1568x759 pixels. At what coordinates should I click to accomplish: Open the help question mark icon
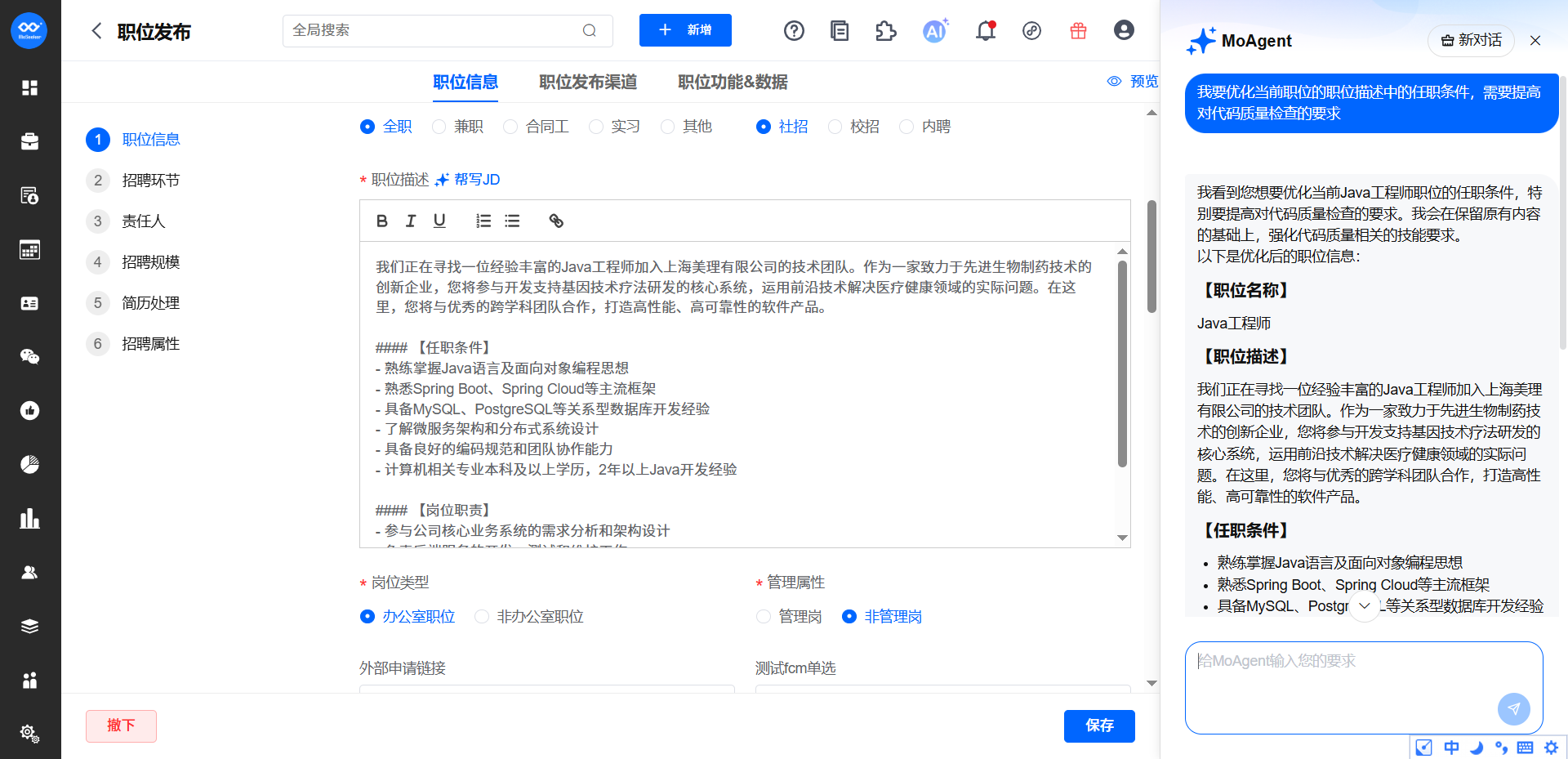coord(794,31)
